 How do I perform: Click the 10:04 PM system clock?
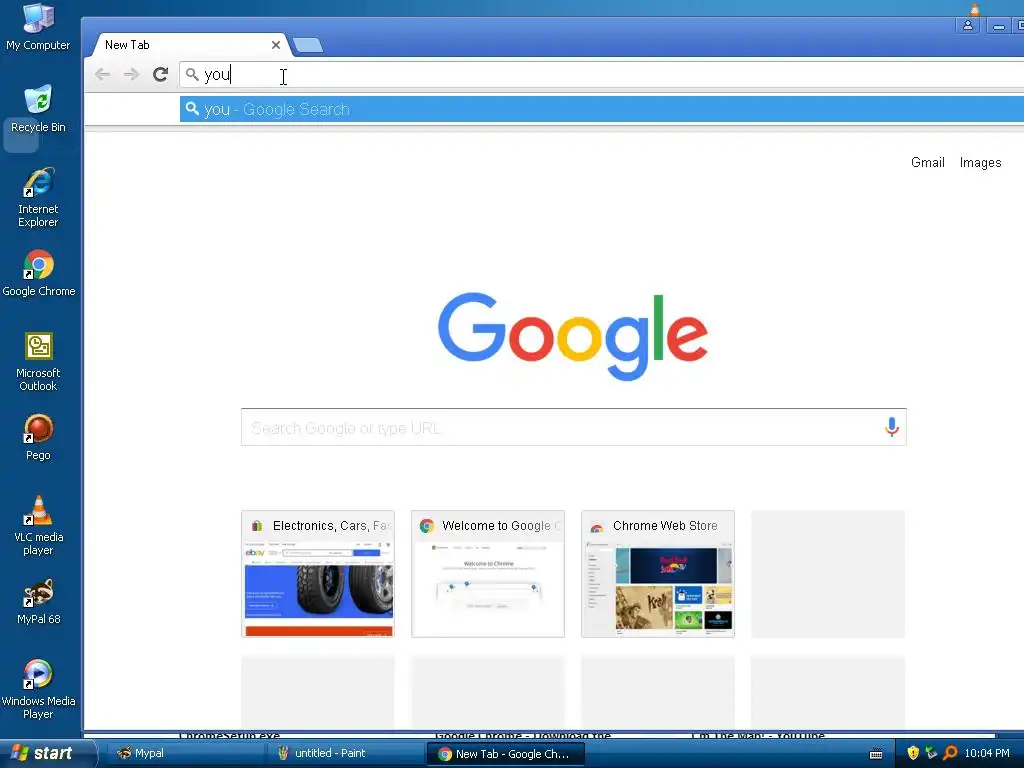click(987, 753)
